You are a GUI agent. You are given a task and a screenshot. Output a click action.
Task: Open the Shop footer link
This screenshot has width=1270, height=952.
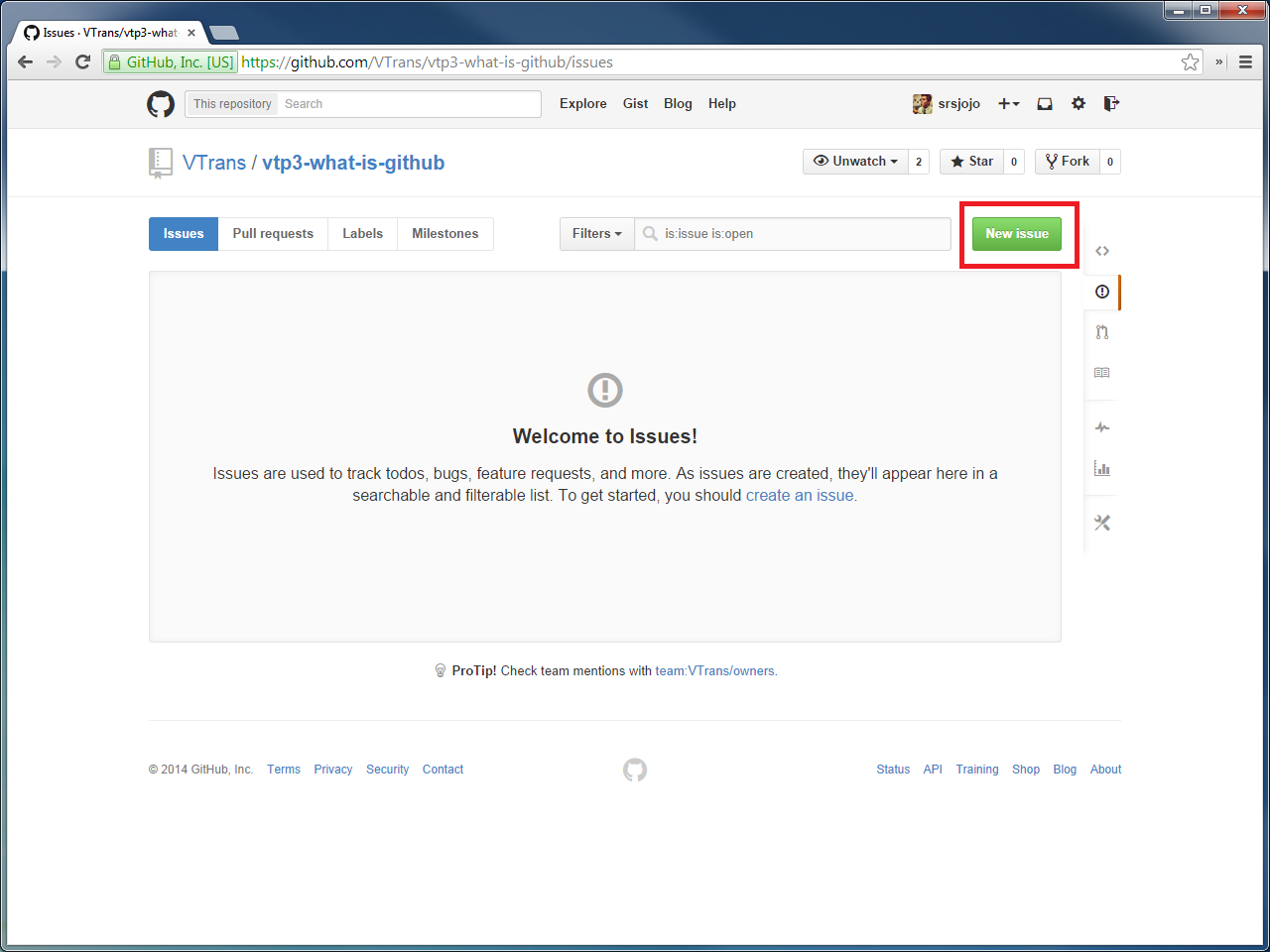click(x=1026, y=770)
